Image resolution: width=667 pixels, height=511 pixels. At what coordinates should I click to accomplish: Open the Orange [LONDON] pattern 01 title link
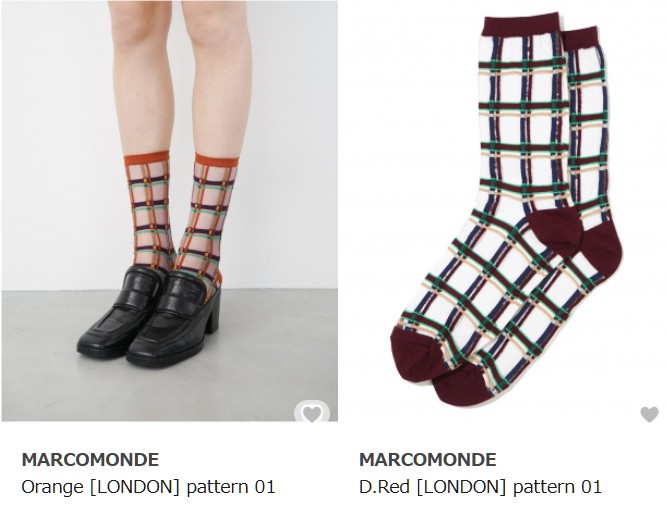pos(148,486)
